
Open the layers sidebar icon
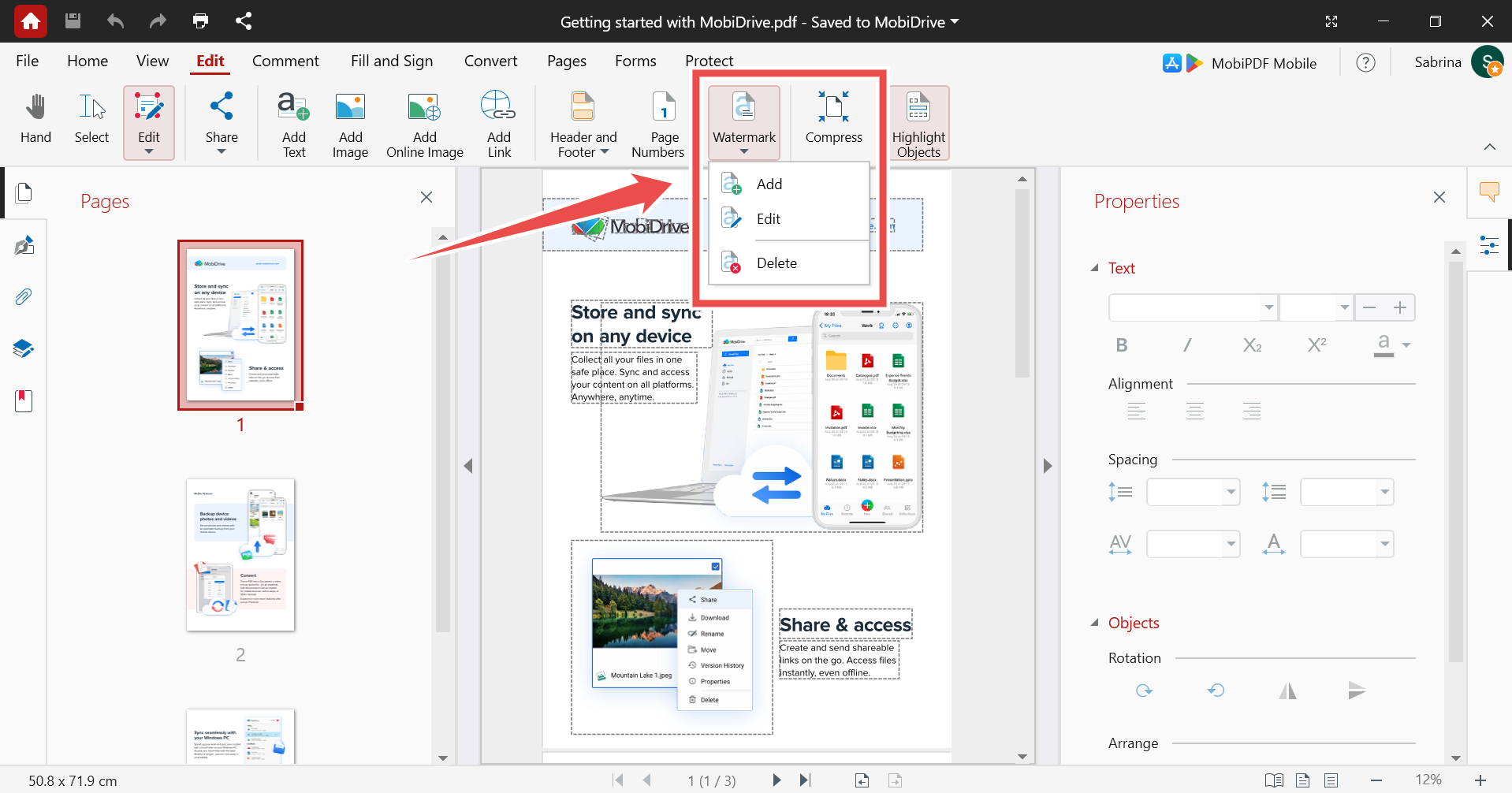24,348
